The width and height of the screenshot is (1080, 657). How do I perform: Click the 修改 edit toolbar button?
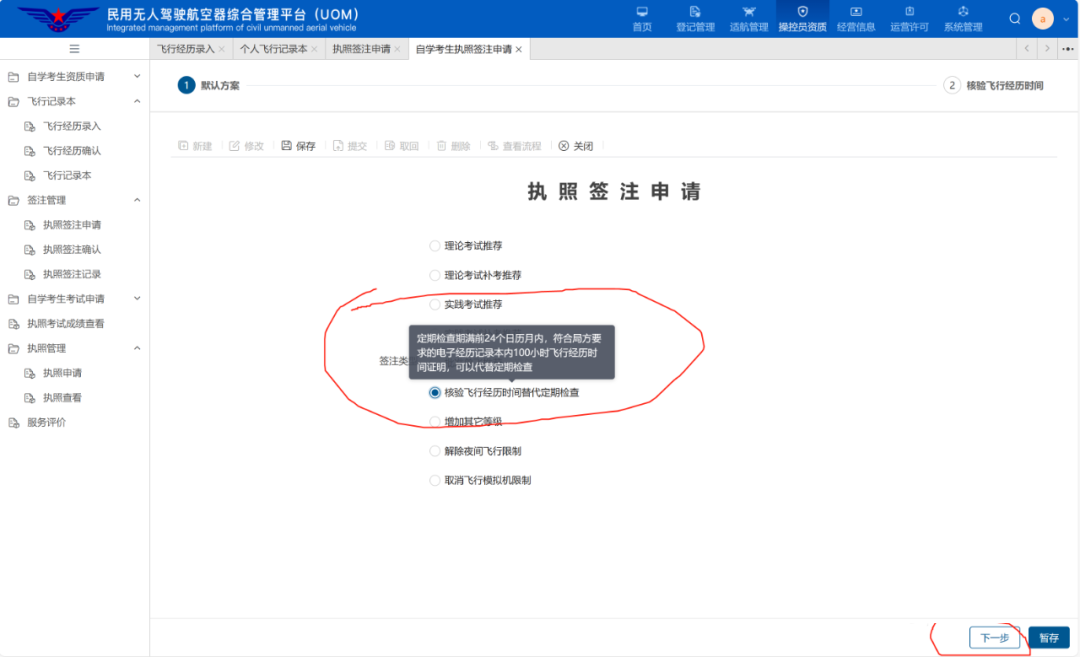[x=247, y=146]
